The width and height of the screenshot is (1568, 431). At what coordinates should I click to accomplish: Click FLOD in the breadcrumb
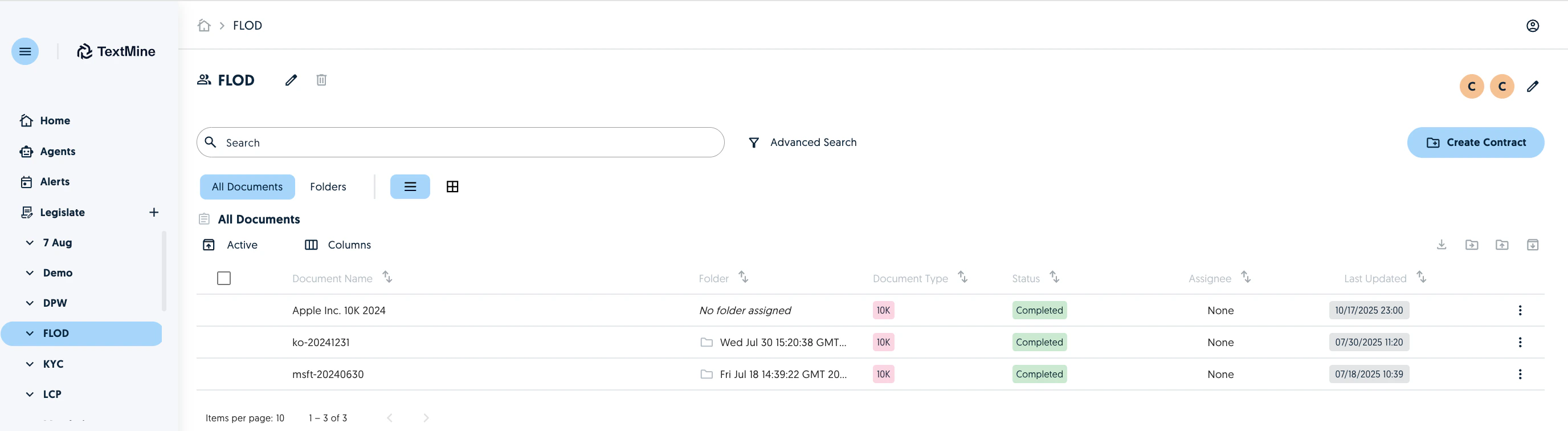[x=248, y=26]
